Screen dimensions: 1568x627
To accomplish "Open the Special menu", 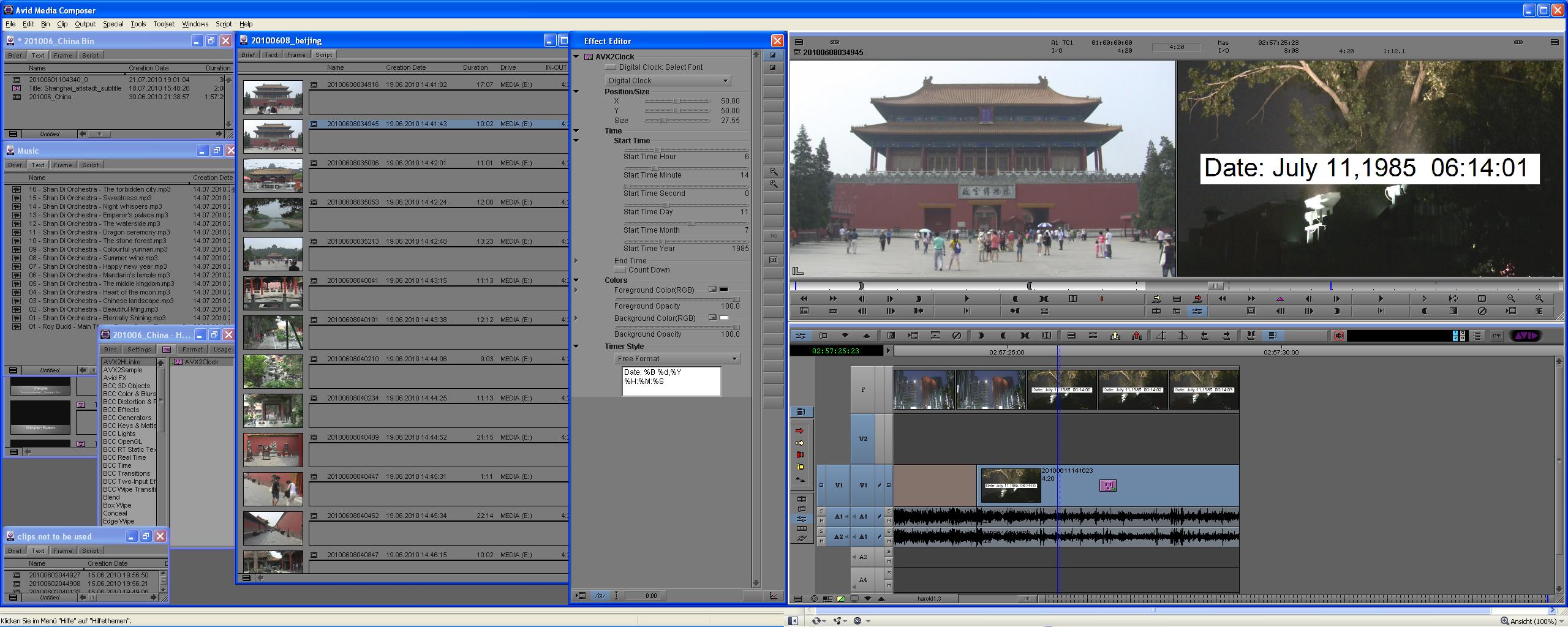I will (x=113, y=24).
